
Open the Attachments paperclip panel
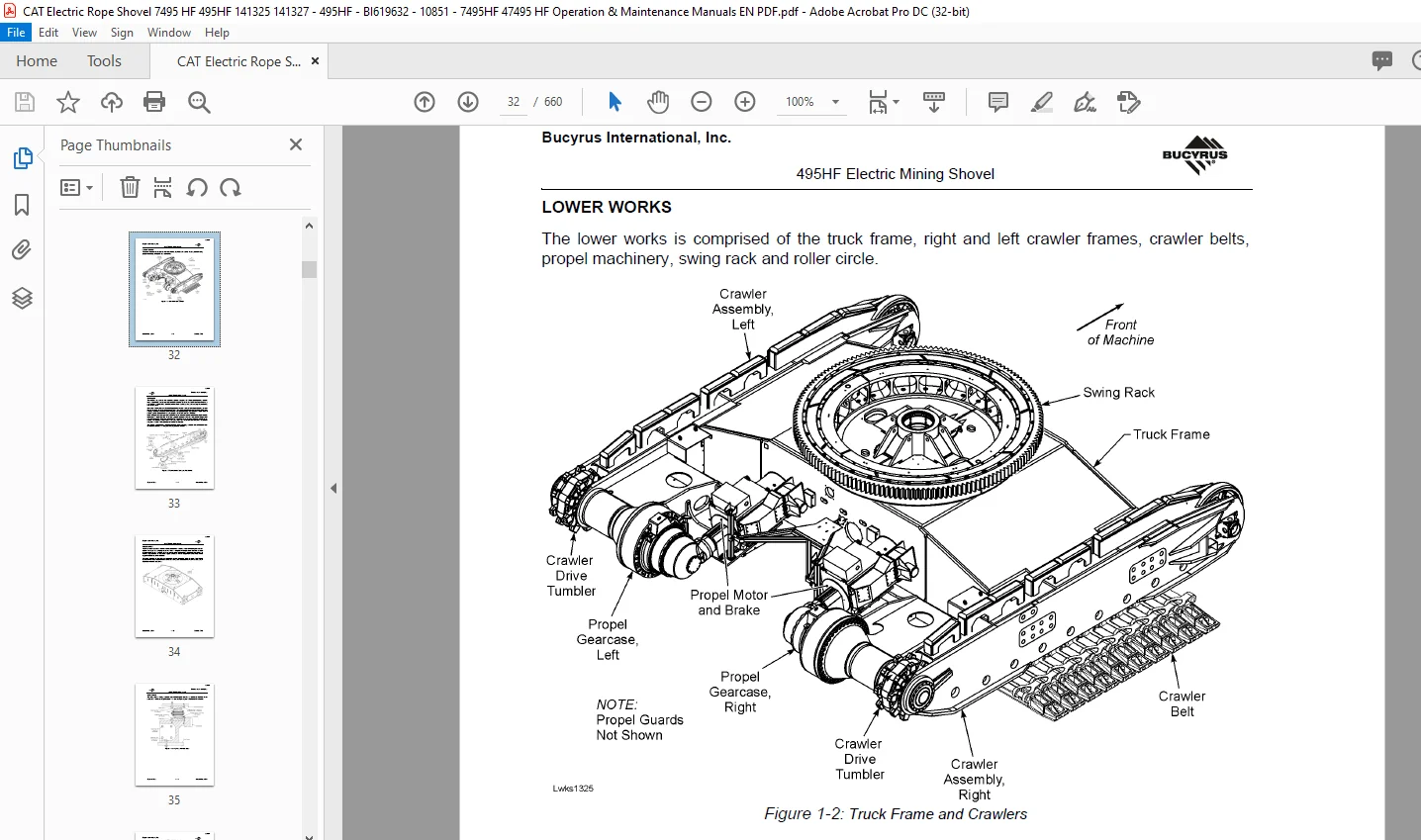(x=22, y=250)
